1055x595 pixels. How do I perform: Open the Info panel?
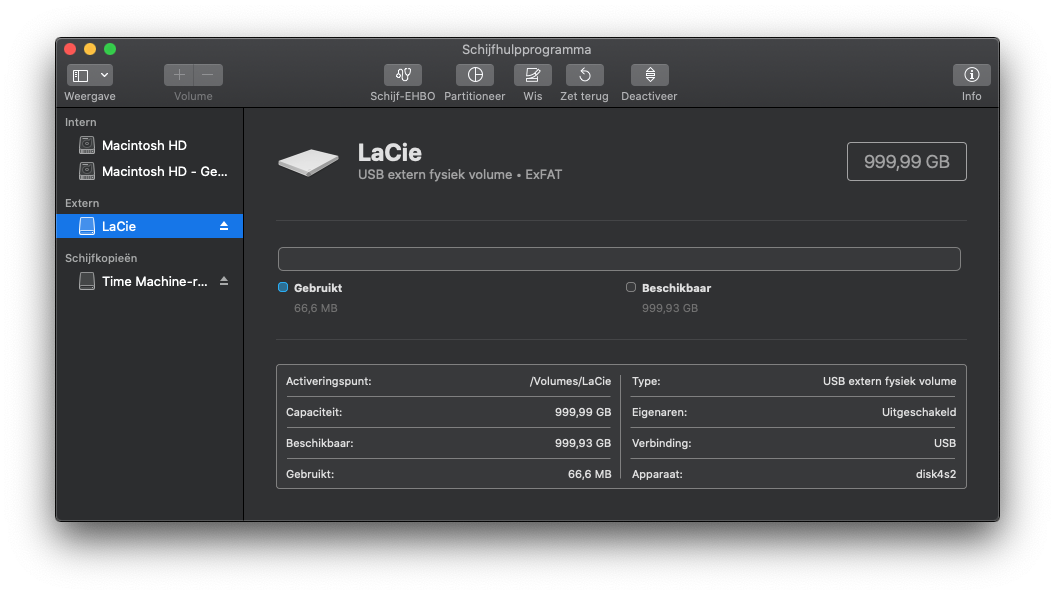click(x=971, y=75)
